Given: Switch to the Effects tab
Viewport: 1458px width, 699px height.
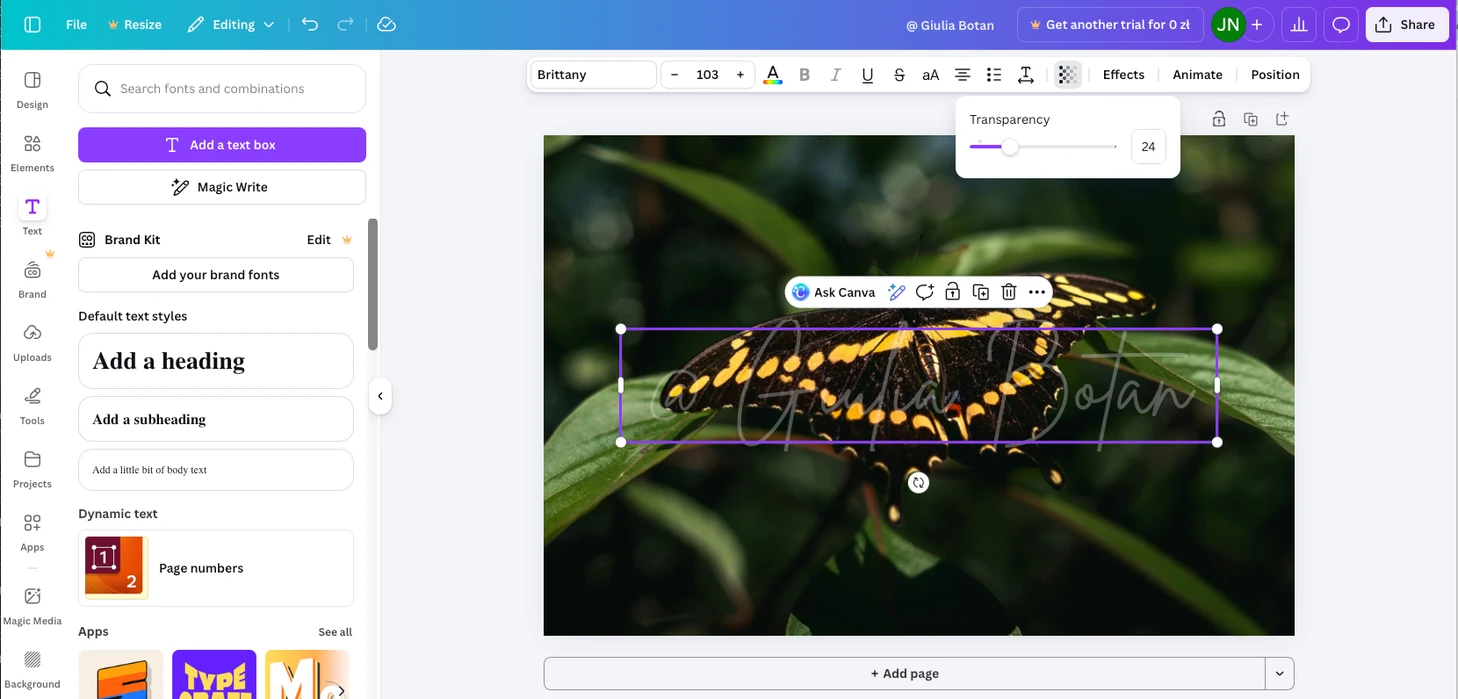Looking at the screenshot, I should click(x=1123, y=74).
